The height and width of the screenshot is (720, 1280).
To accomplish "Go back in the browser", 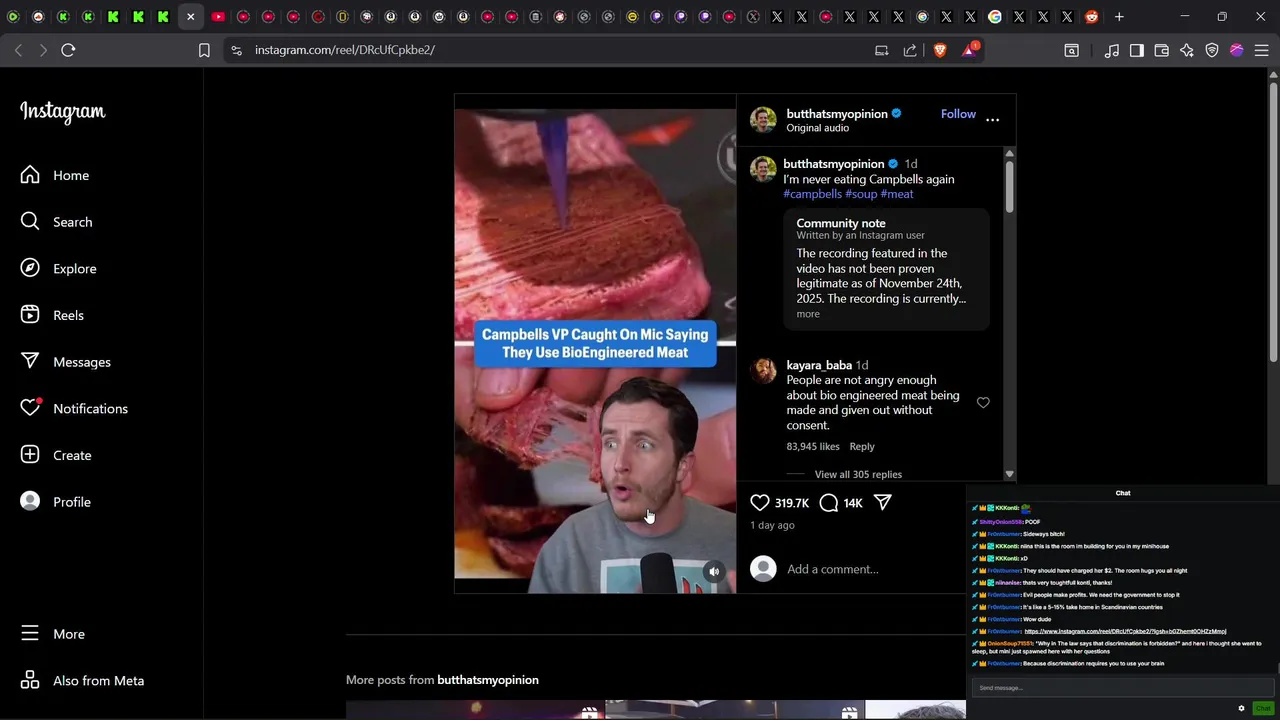I will (x=18, y=50).
